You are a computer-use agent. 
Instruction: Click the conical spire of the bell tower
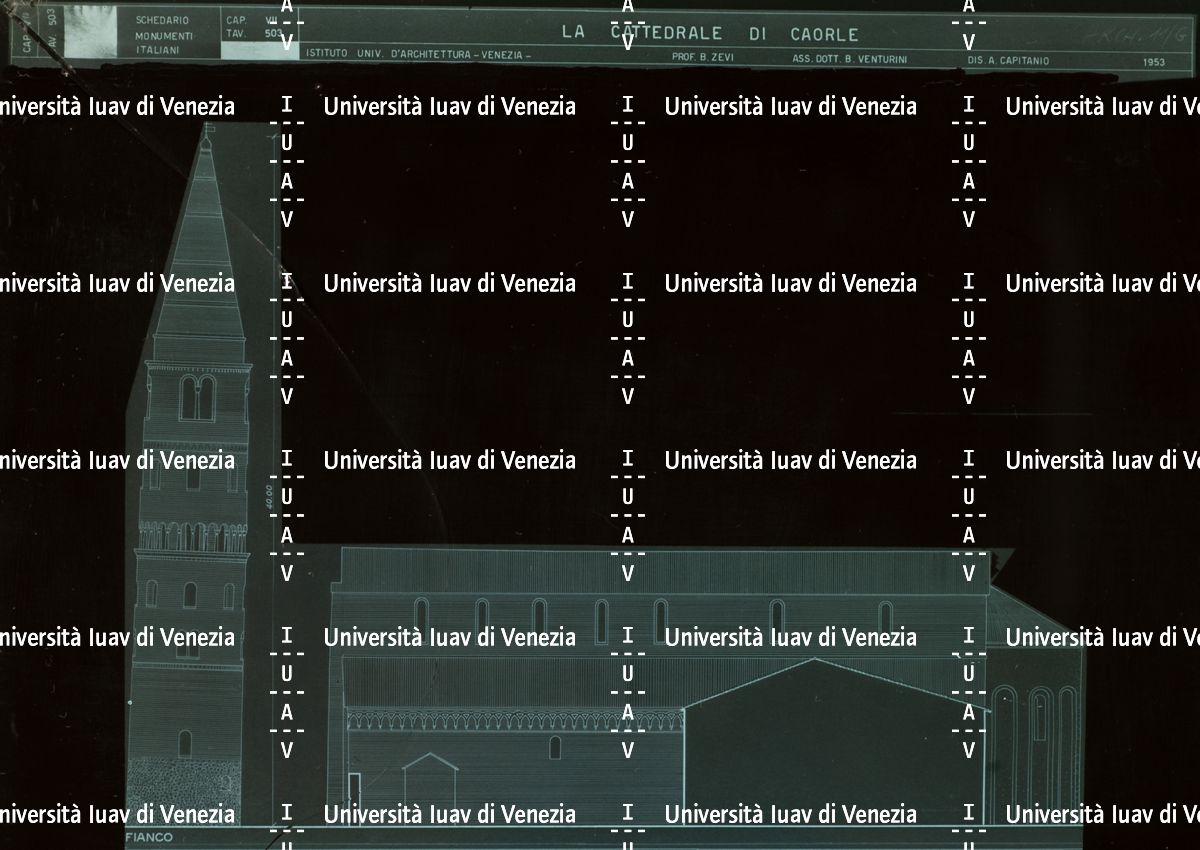pos(201,250)
